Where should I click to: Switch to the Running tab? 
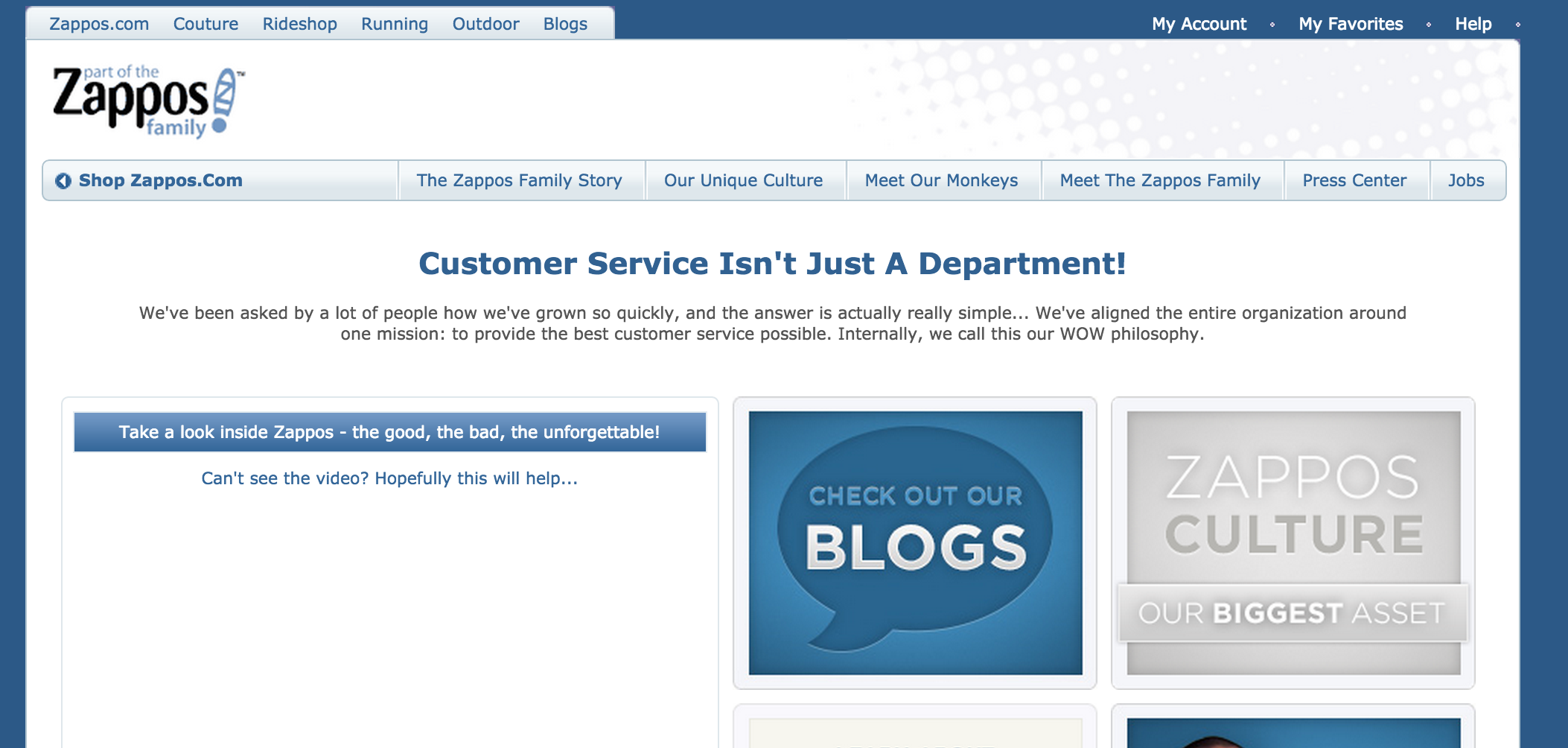pos(395,24)
